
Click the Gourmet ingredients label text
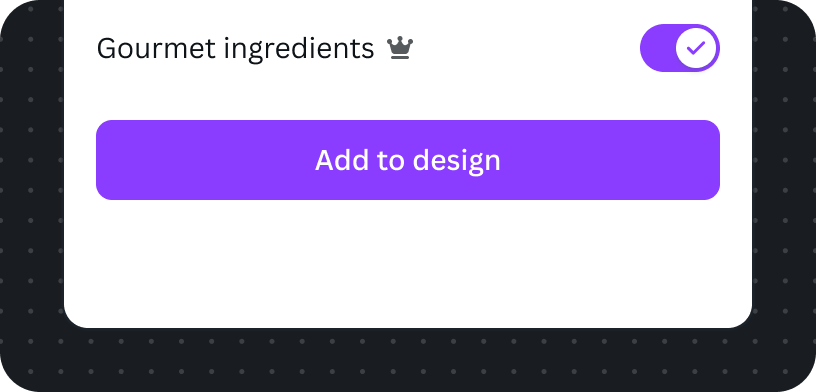click(235, 49)
